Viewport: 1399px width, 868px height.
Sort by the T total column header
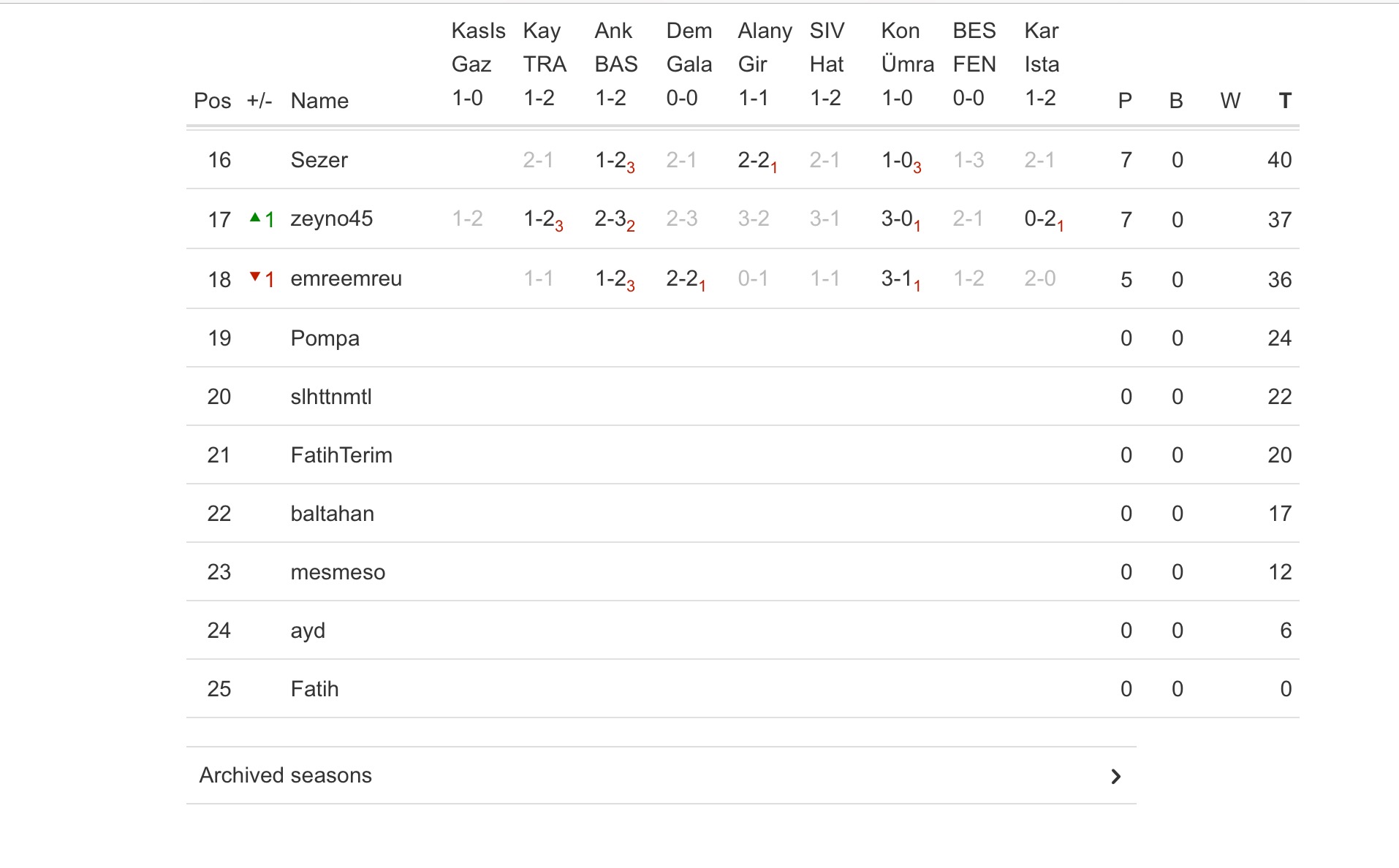[1284, 101]
